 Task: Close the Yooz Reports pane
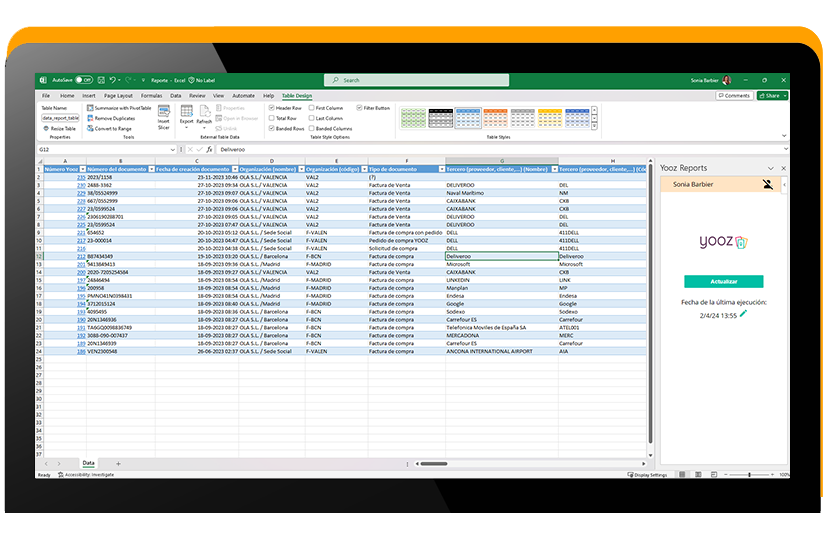[x=783, y=168]
